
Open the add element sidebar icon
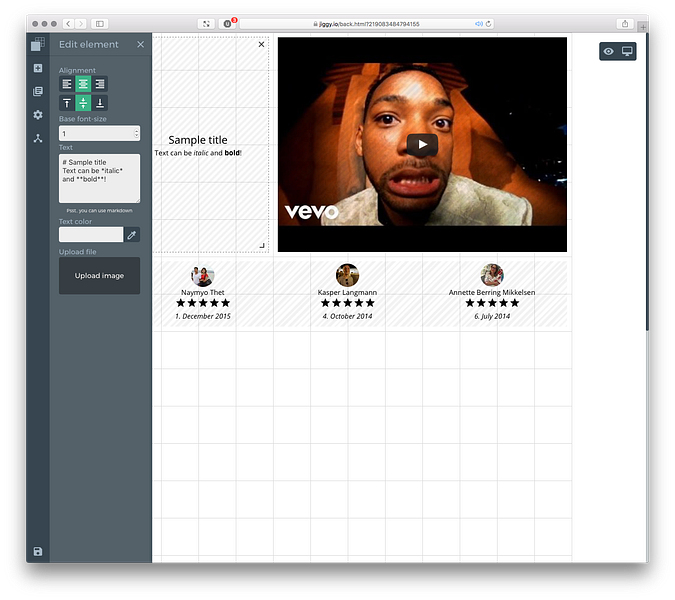coord(38,68)
